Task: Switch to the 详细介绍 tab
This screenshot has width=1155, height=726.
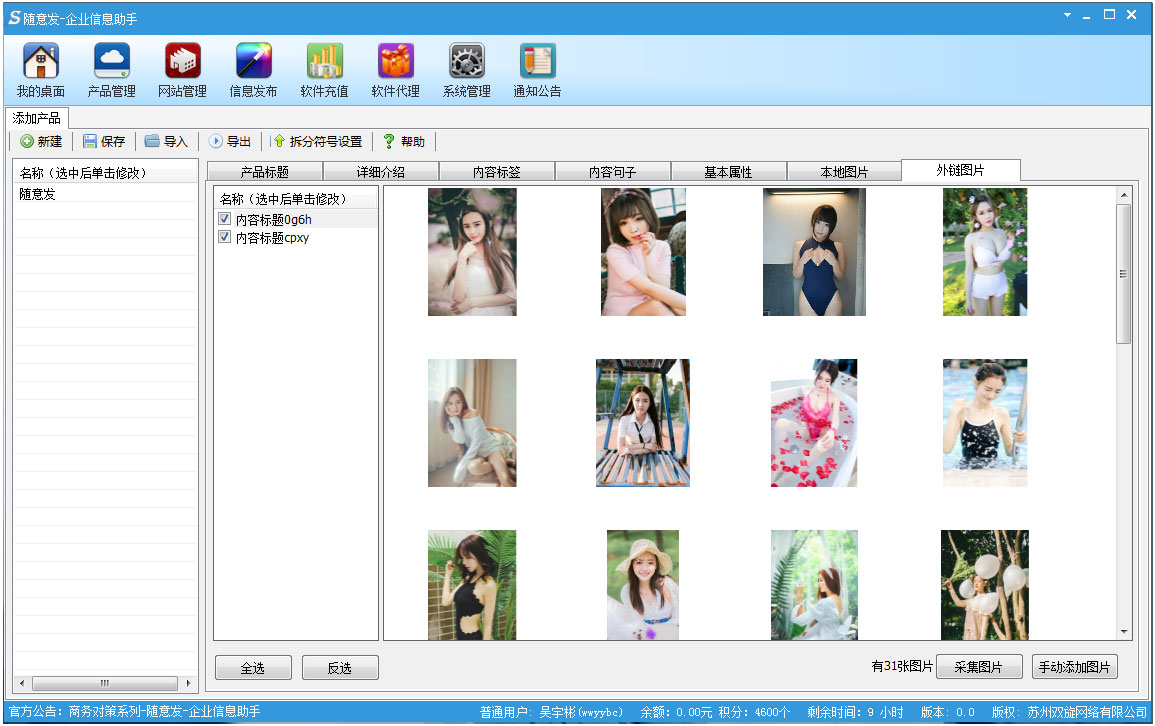Action: (x=381, y=172)
